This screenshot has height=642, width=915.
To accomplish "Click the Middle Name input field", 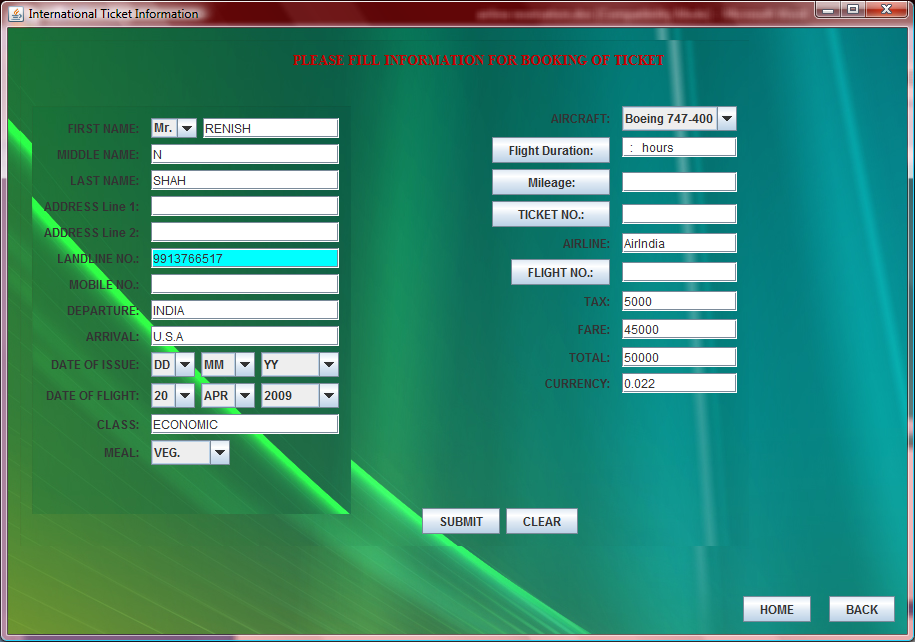I will 245,154.
